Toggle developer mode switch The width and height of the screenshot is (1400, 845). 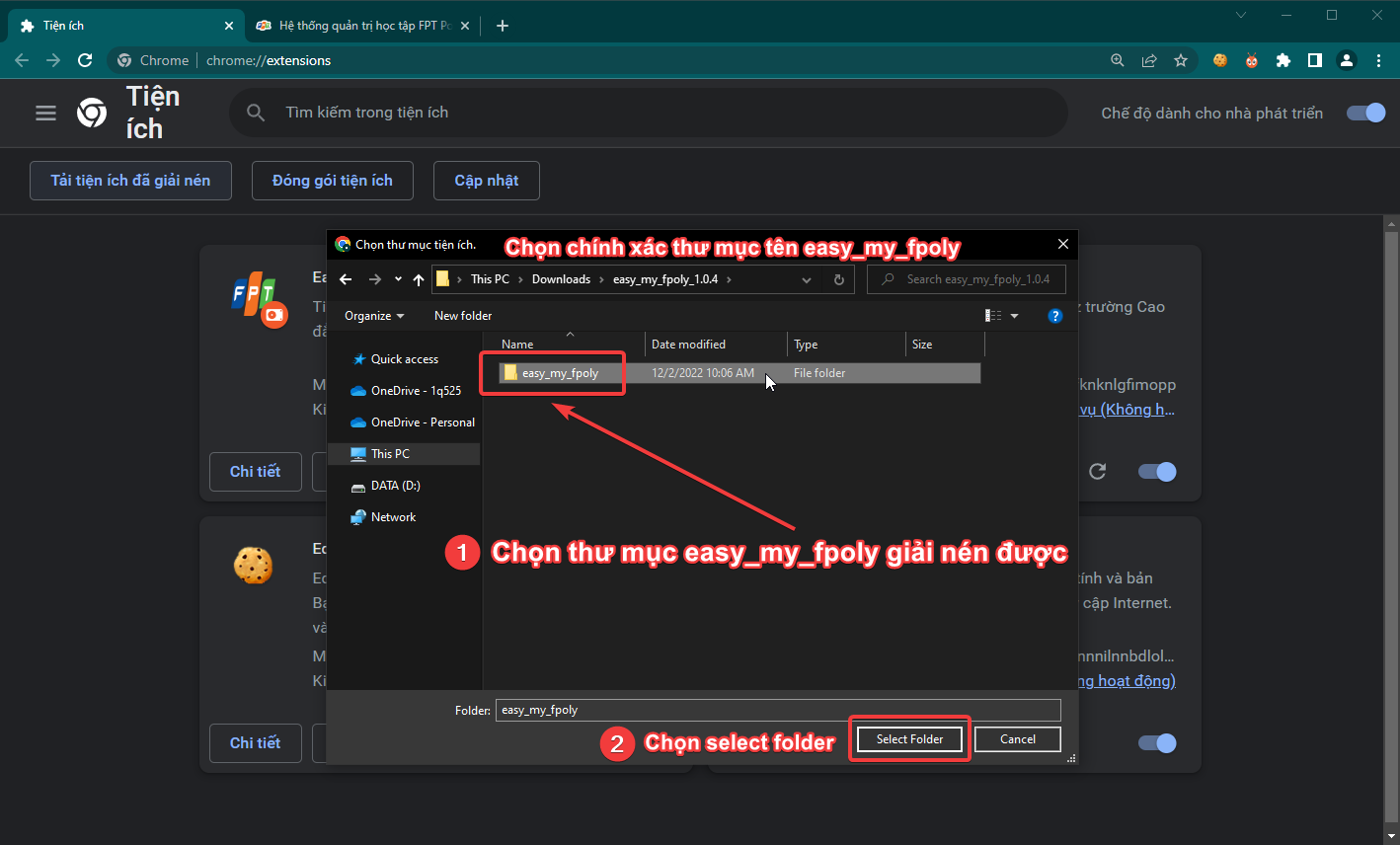[x=1366, y=113]
